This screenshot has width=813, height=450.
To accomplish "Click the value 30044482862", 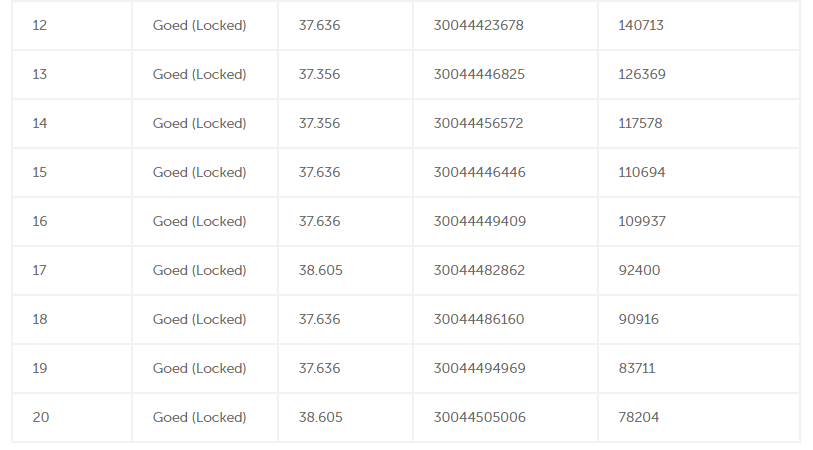I will [479, 271].
